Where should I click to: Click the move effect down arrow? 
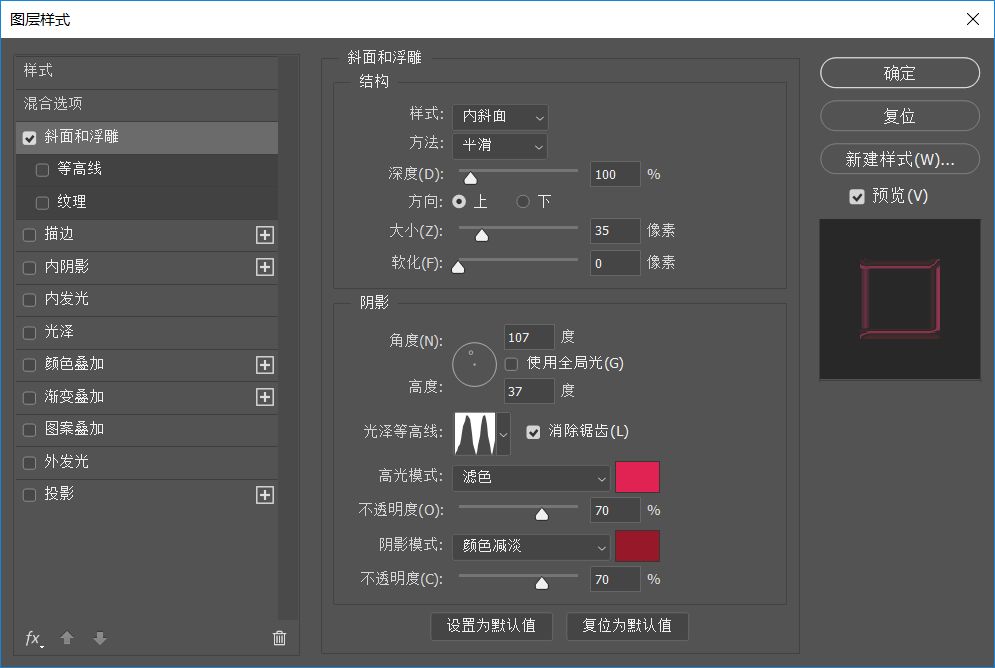click(99, 638)
